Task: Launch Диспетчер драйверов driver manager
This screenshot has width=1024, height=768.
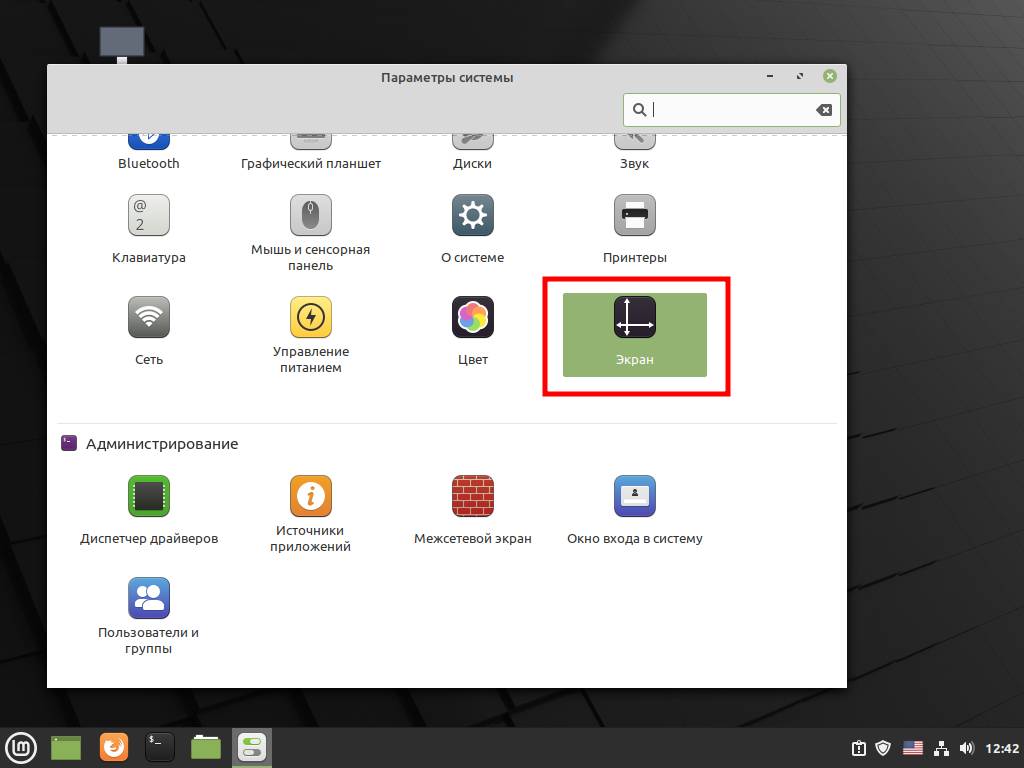Action: 149,496
